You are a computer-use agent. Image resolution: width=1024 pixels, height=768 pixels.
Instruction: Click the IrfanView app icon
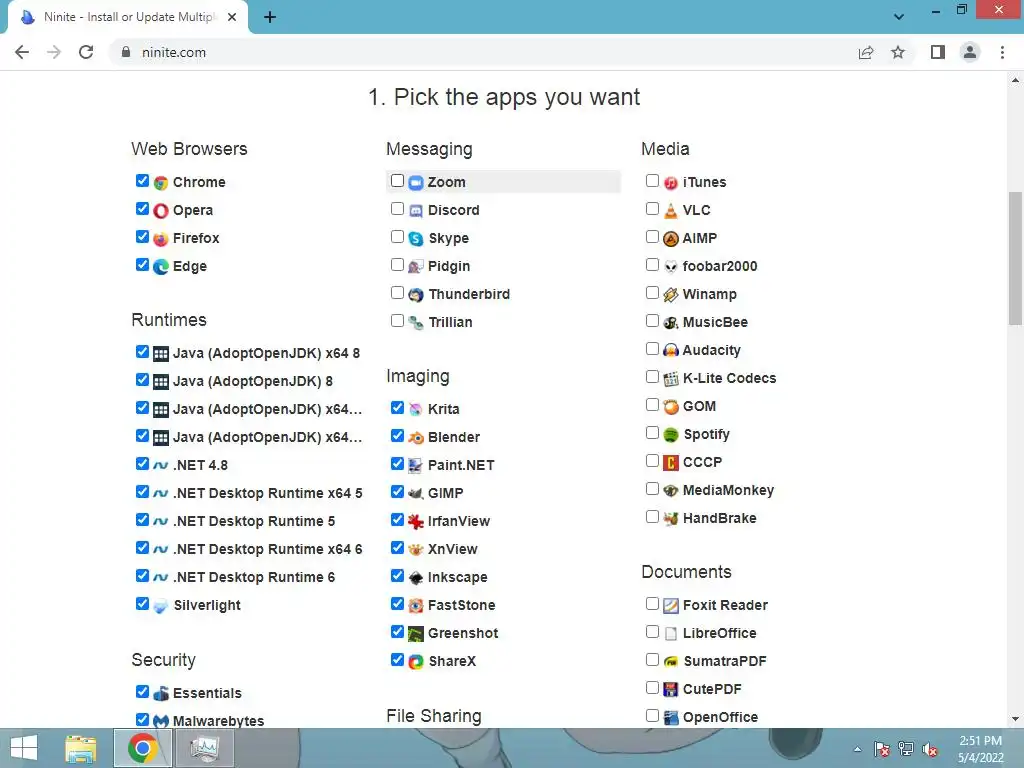pyautogui.click(x=416, y=522)
